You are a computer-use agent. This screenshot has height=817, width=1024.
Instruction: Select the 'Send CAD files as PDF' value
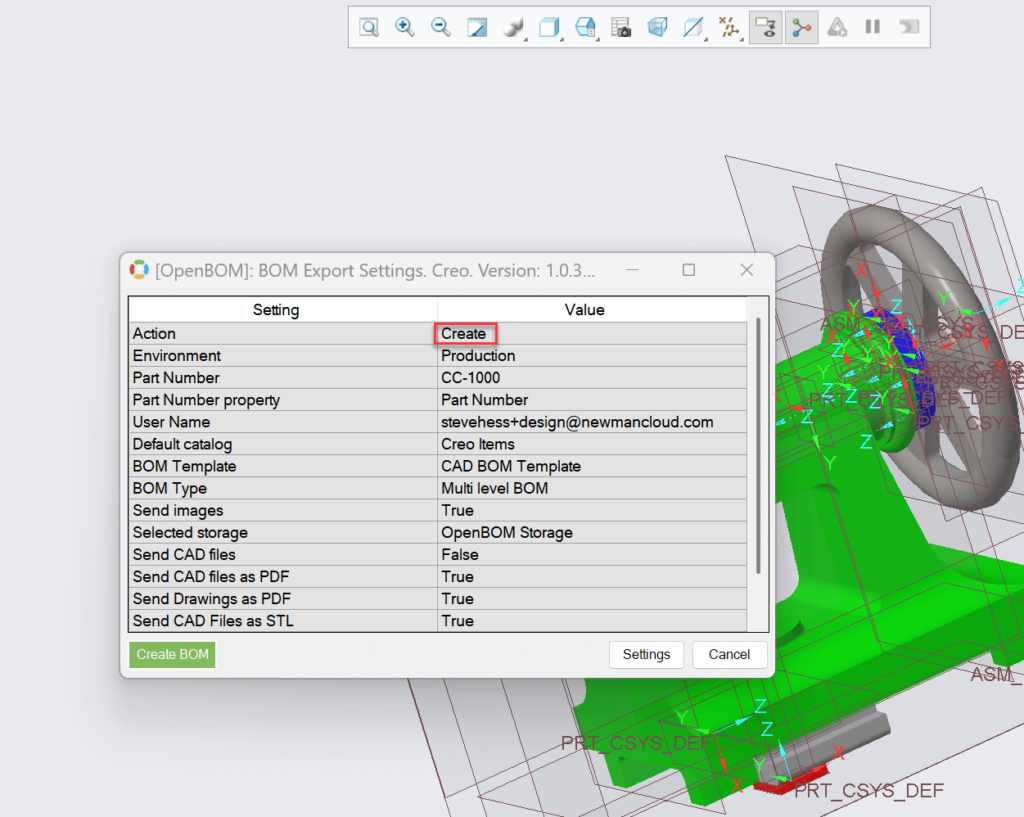[x=457, y=577]
